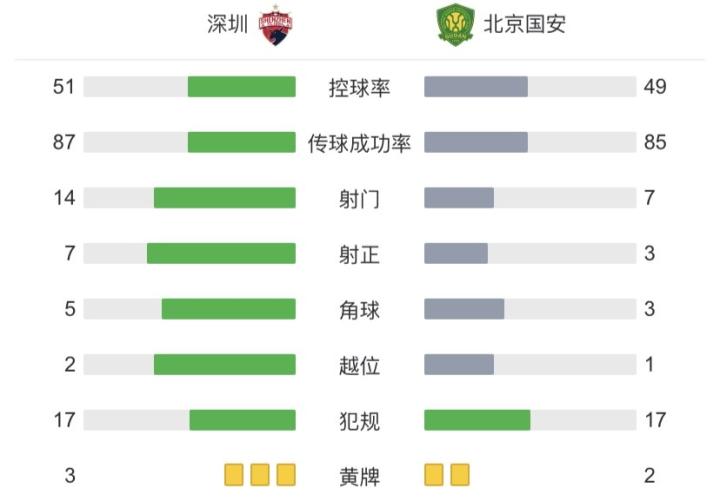The width and height of the screenshot is (720, 501).
Task: Click the 控球率 stat label
Action: point(360,87)
